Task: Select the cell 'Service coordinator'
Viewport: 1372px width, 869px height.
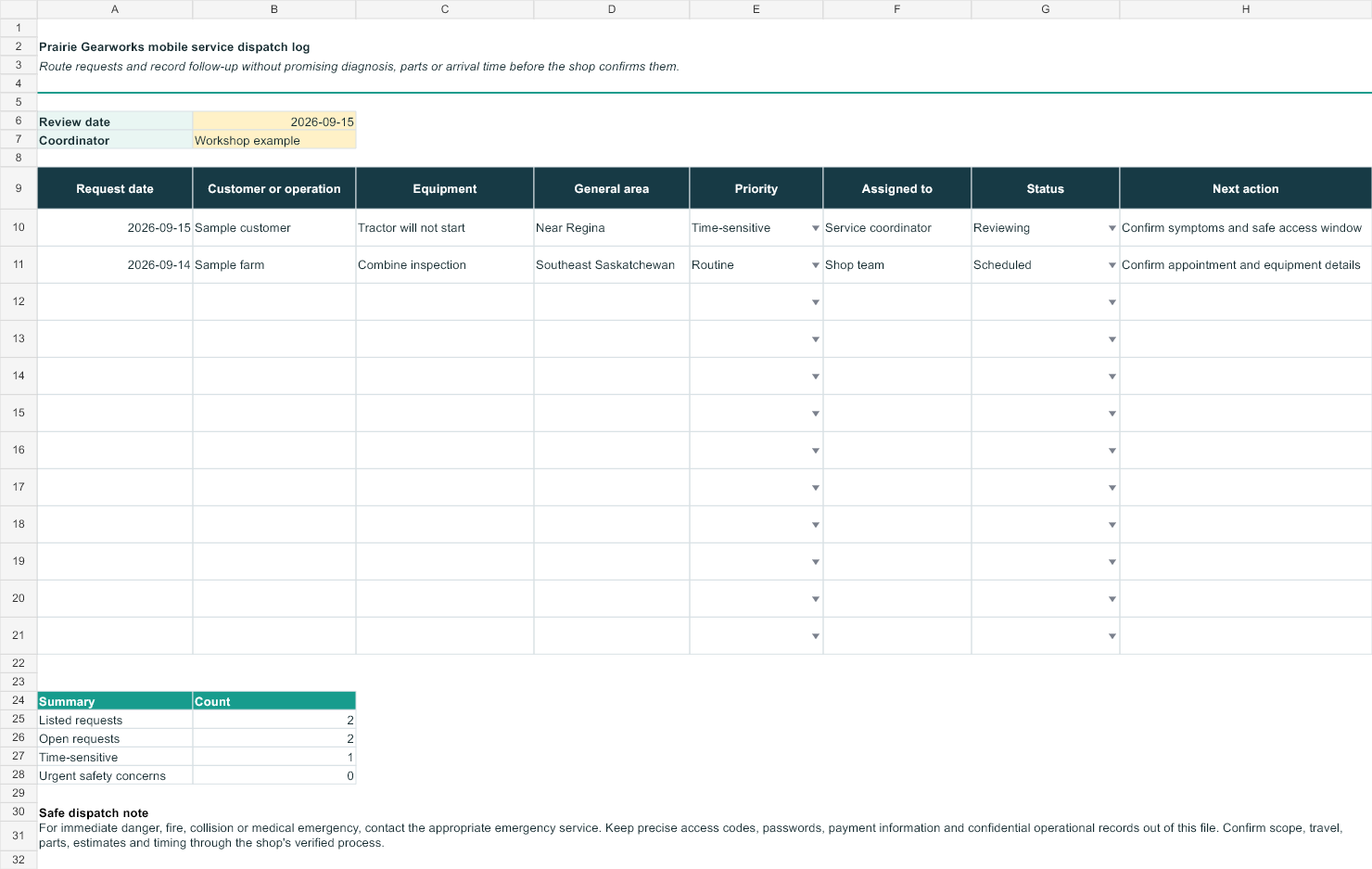Action: click(897, 227)
